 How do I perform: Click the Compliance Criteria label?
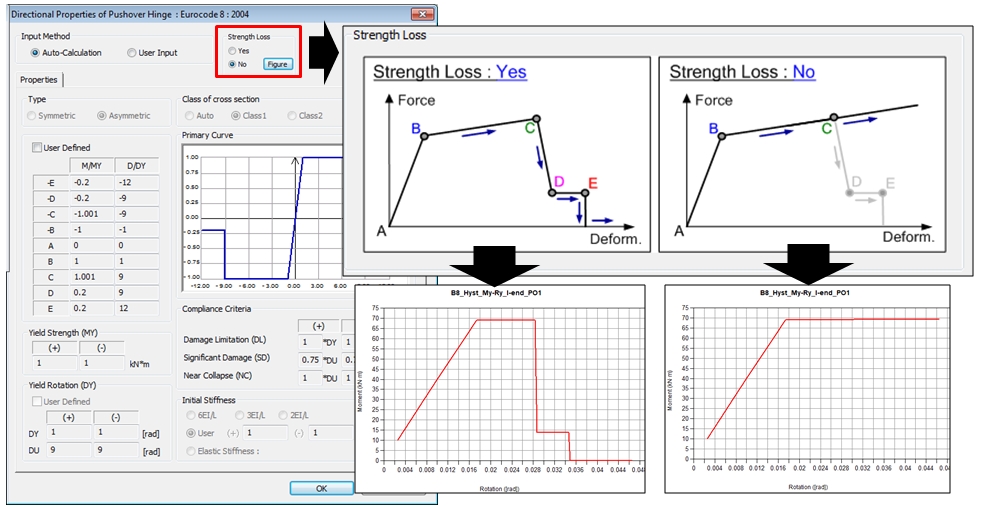coord(216,309)
